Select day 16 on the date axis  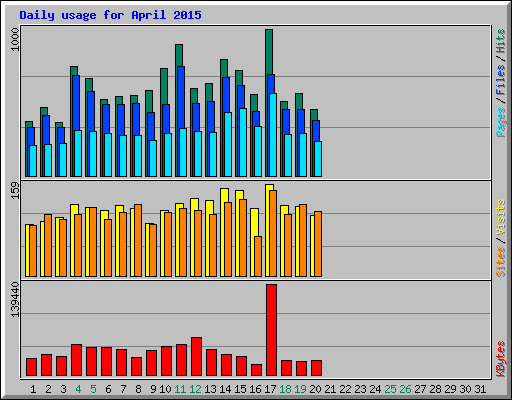[x=255, y=389]
